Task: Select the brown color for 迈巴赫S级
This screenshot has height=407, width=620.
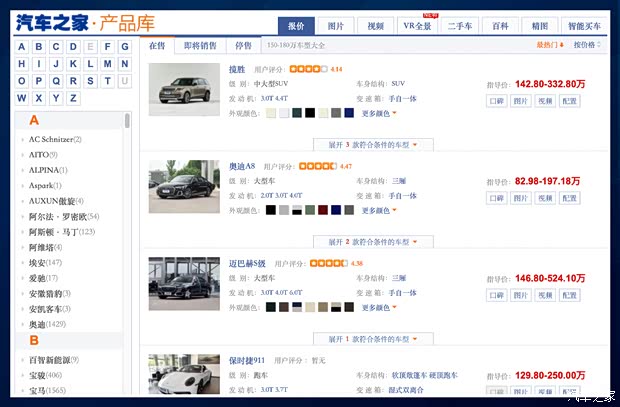Action: pyautogui.click(x=284, y=307)
